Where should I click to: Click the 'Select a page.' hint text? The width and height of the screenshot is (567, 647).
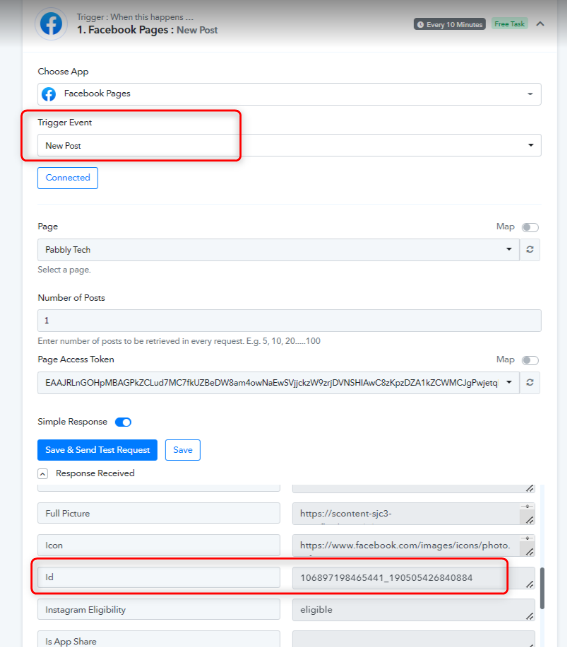tap(64, 270)
